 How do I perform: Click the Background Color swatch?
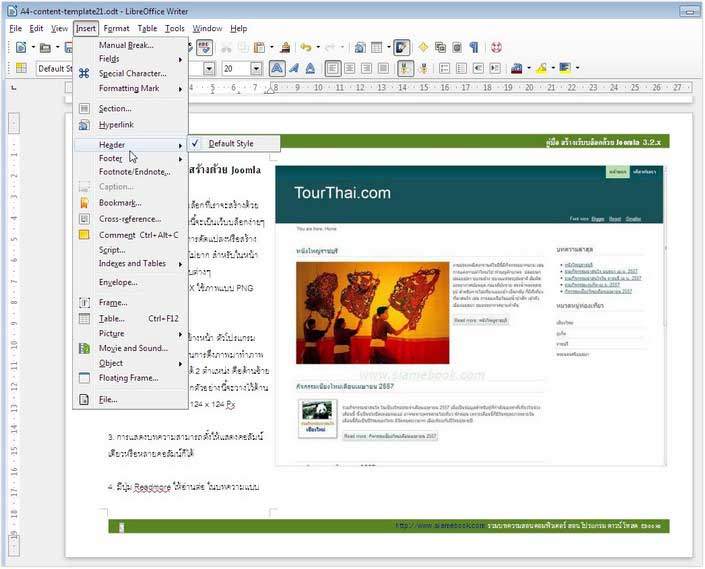pyautogui.click(x=565, y=68)
